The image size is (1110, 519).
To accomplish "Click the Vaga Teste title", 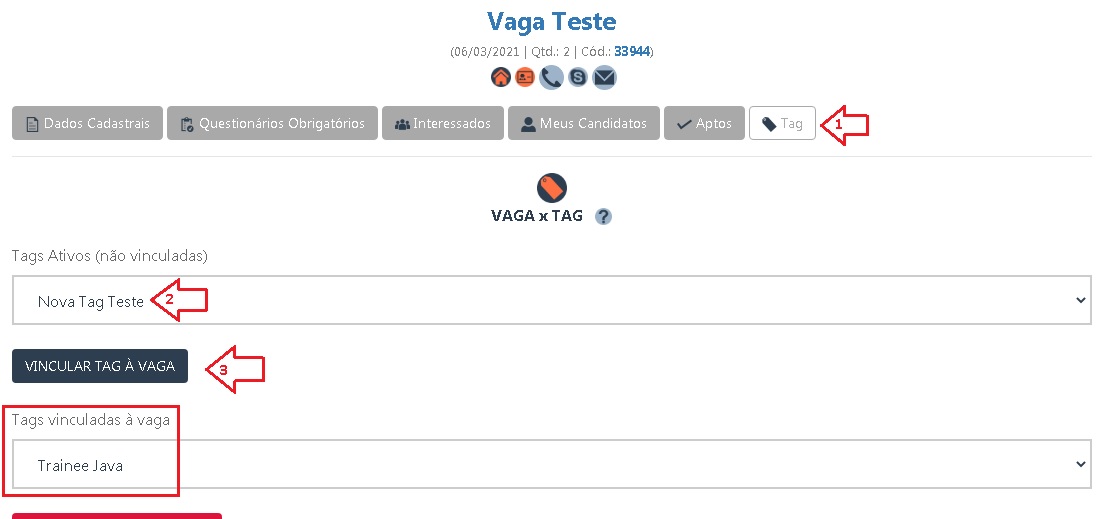I will [551, 21].
